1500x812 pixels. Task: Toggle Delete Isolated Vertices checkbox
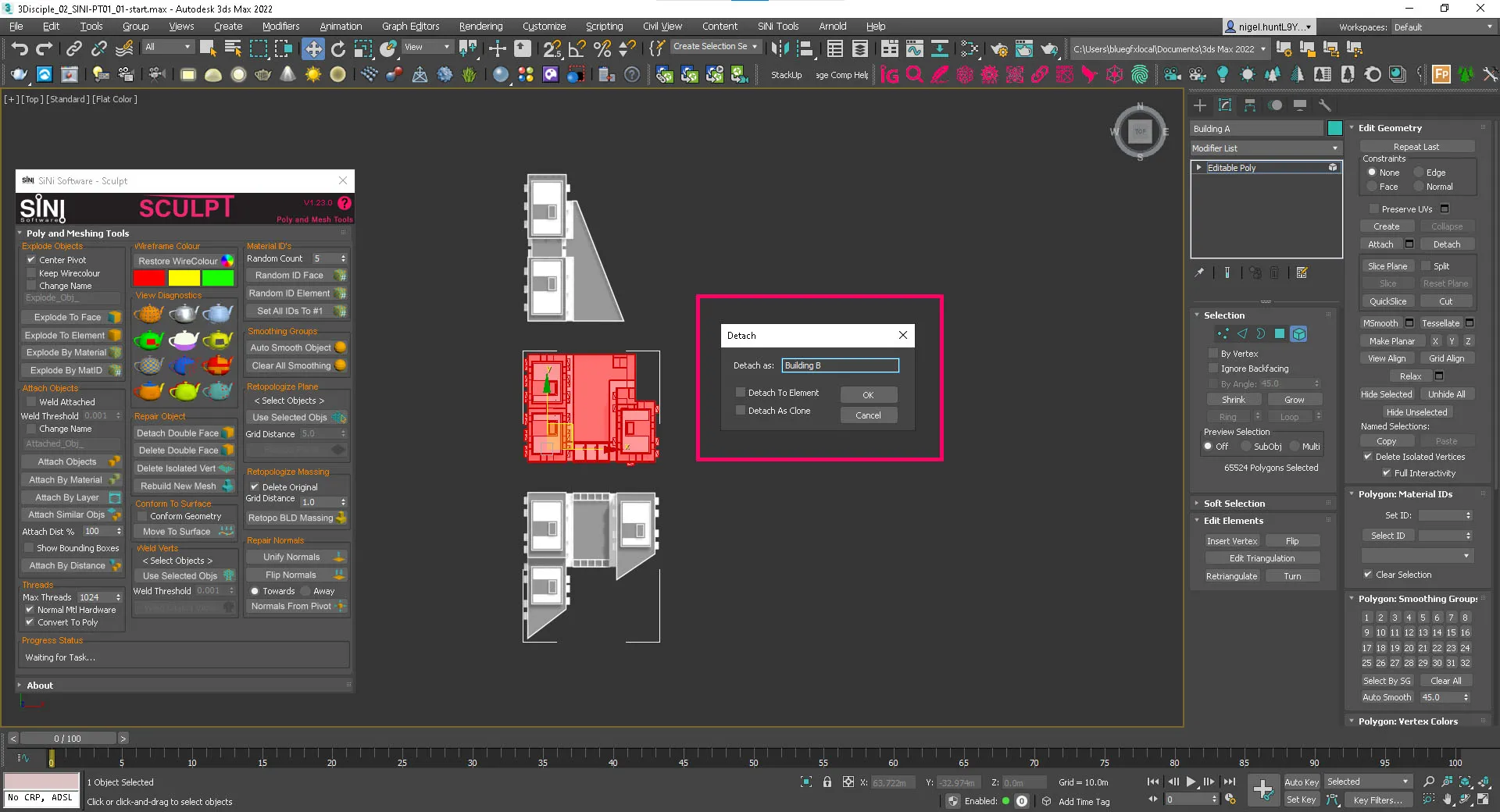click(x=1368, y=457)
